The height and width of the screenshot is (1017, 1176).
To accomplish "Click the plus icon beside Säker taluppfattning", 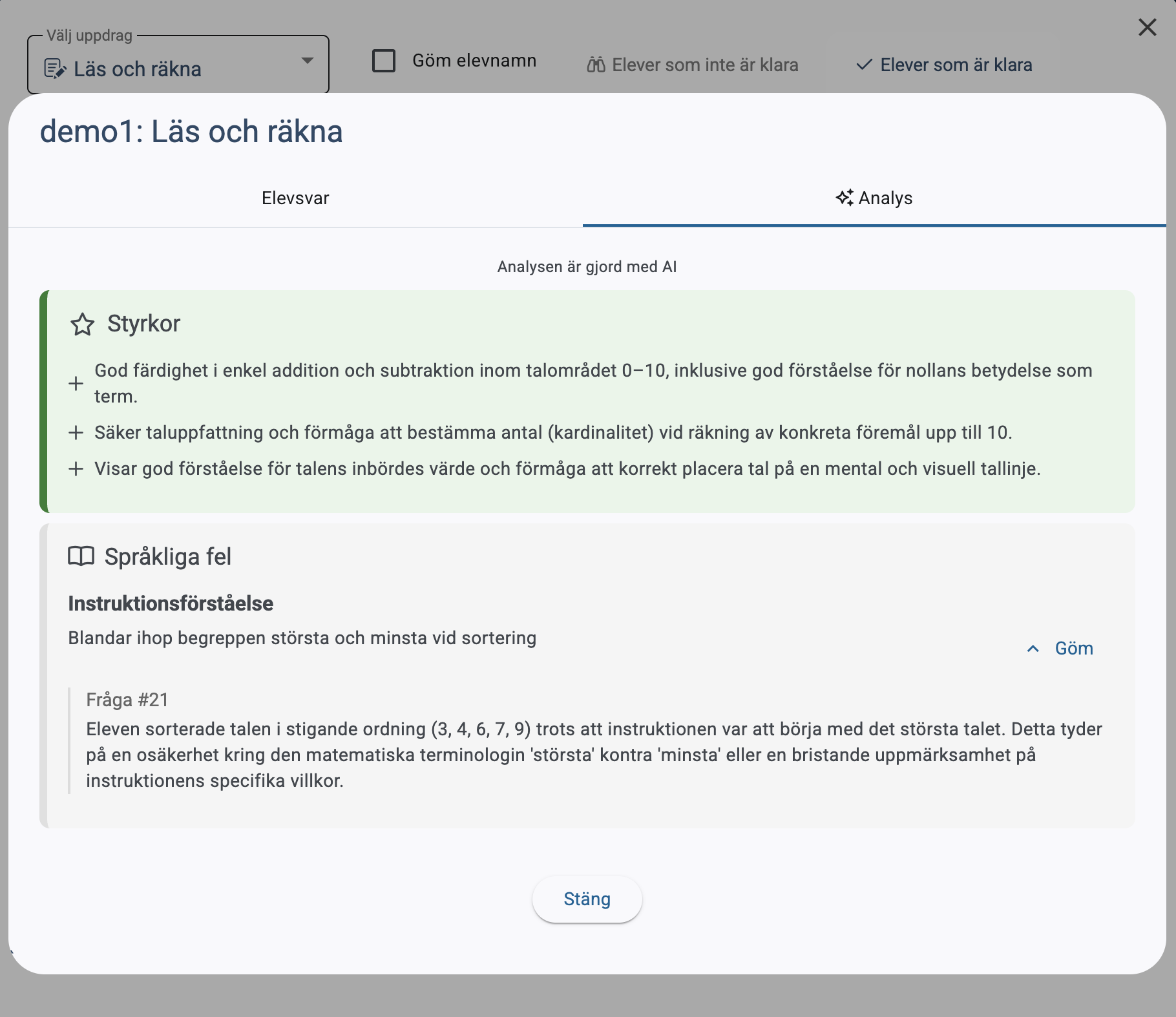I will [x=76, y=433].
